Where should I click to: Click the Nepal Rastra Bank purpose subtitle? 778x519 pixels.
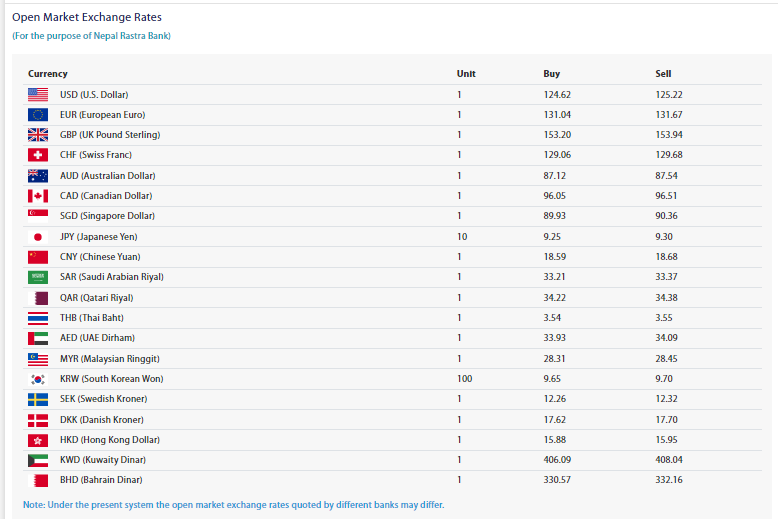coord(91,36)
